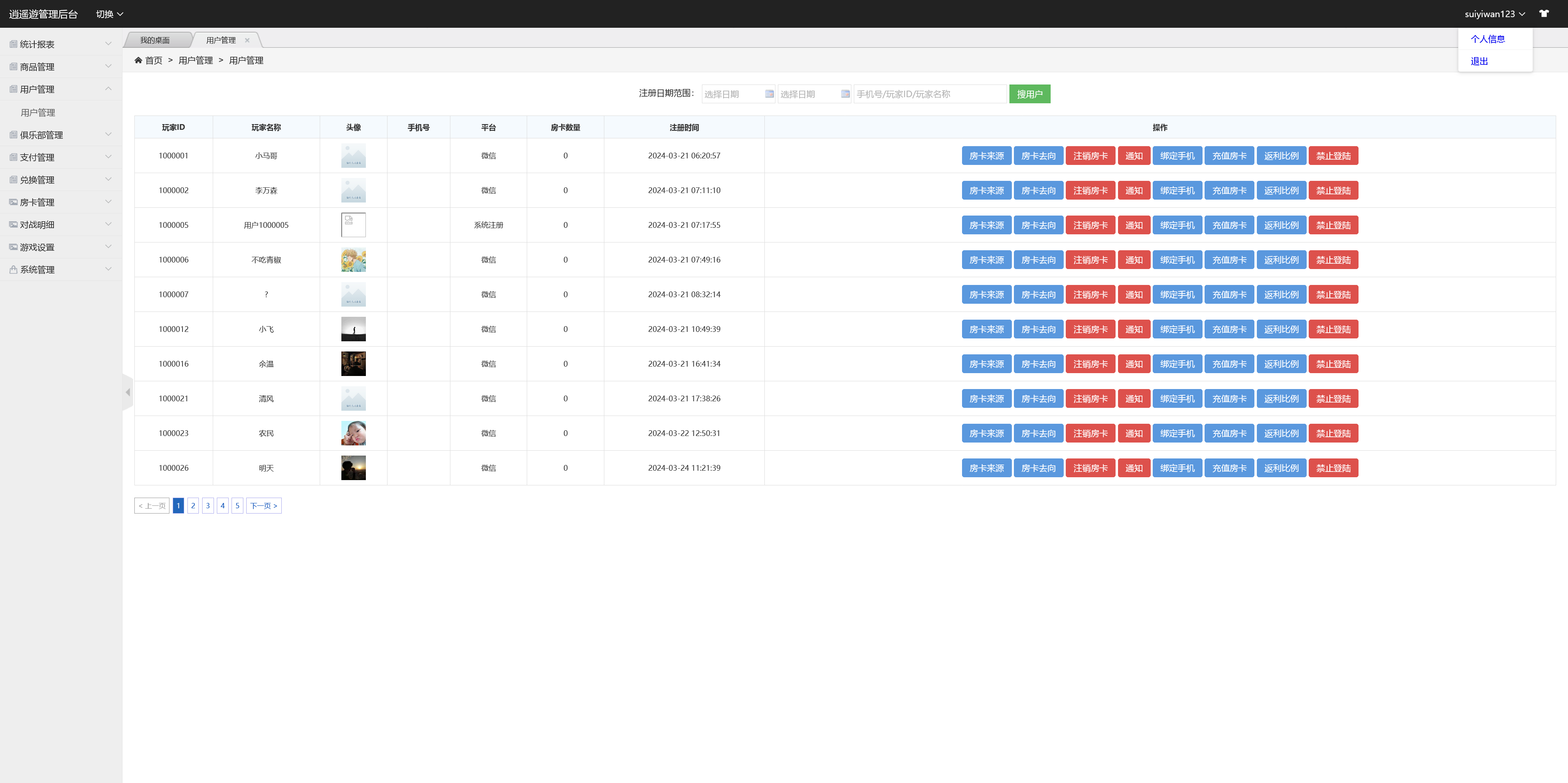Screen dimensions: 1568x783
Task: Collapse the 用户管理 sidebar section
Action: pos(61,89)
